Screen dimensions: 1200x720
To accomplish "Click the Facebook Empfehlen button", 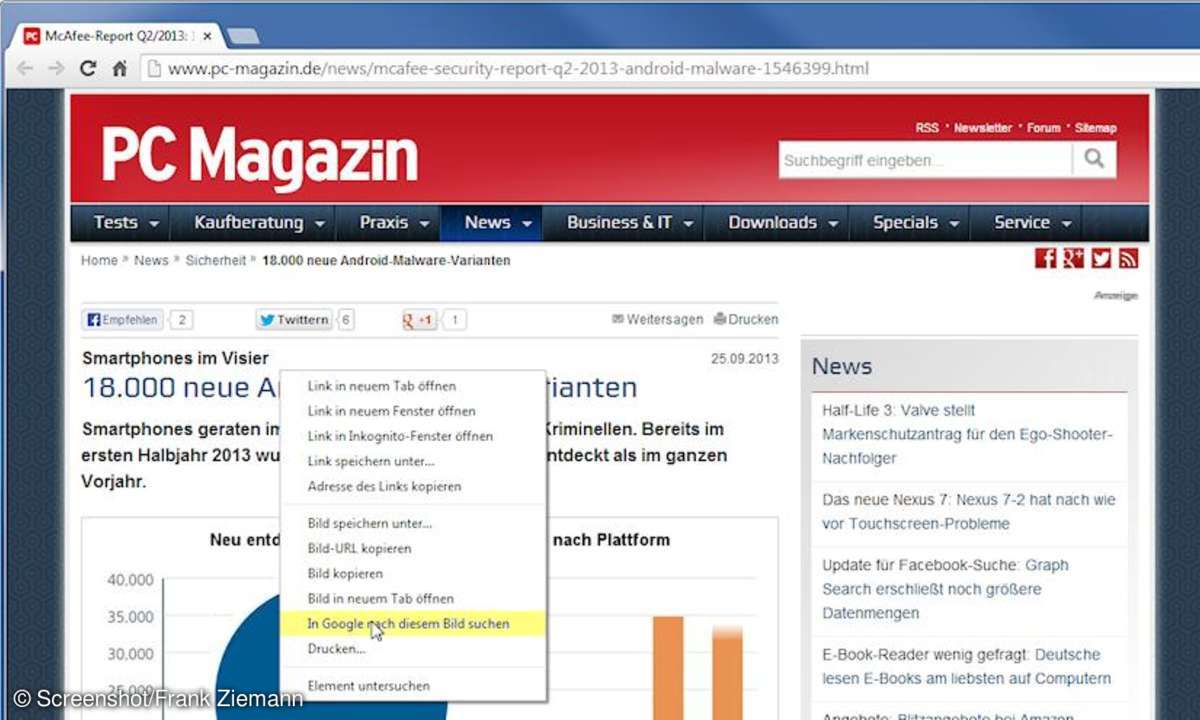I will [x=123, y=320].
